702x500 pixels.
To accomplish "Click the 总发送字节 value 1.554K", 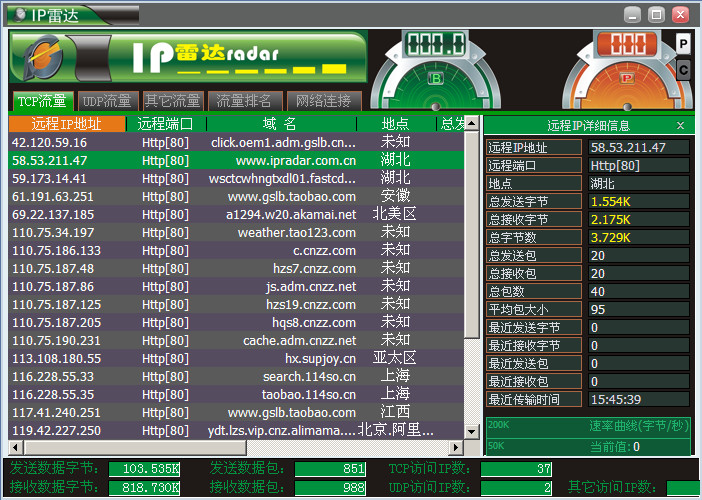I will (x=639, y=202).
